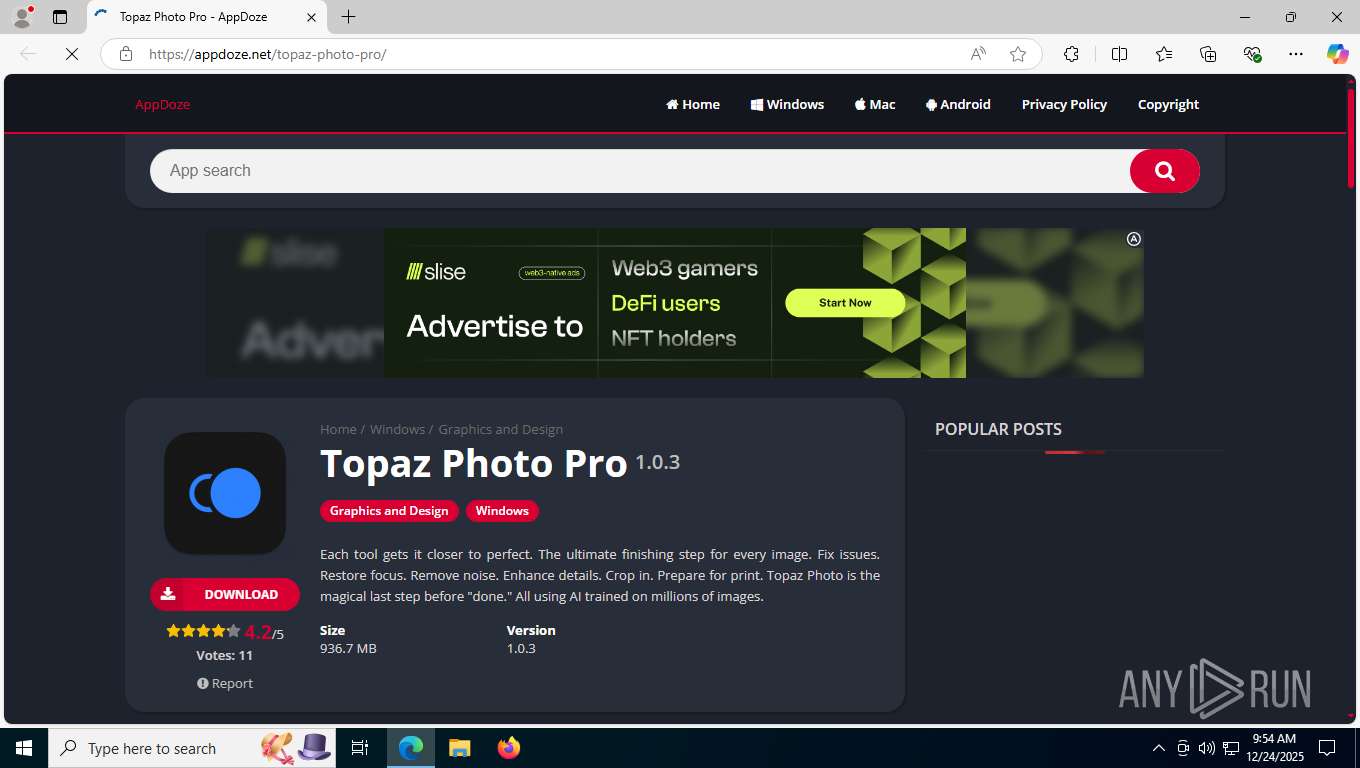Launch the Copilot sidebar icon
The width and height of the screenshot is (1360, 768).
tap(1337, 54)
